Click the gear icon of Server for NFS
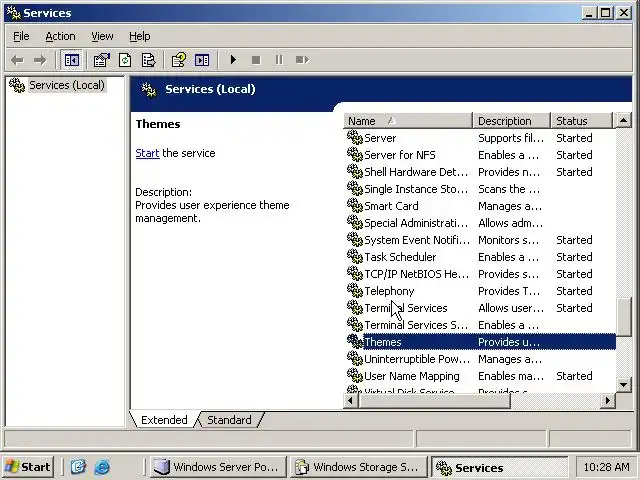Screen dimensions: 640x480 point(355,155)
